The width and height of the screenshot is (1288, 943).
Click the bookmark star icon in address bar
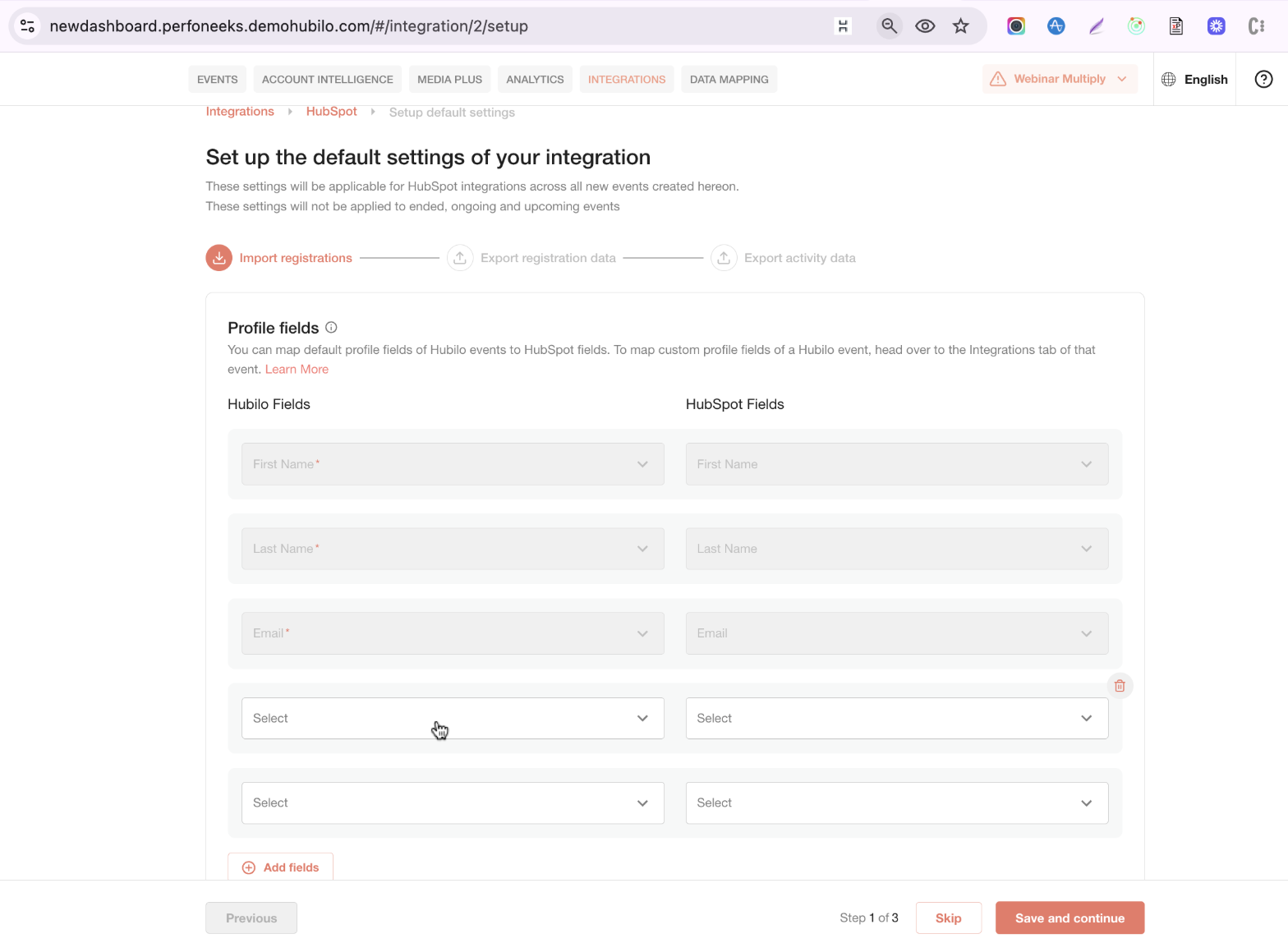(961, 26)
